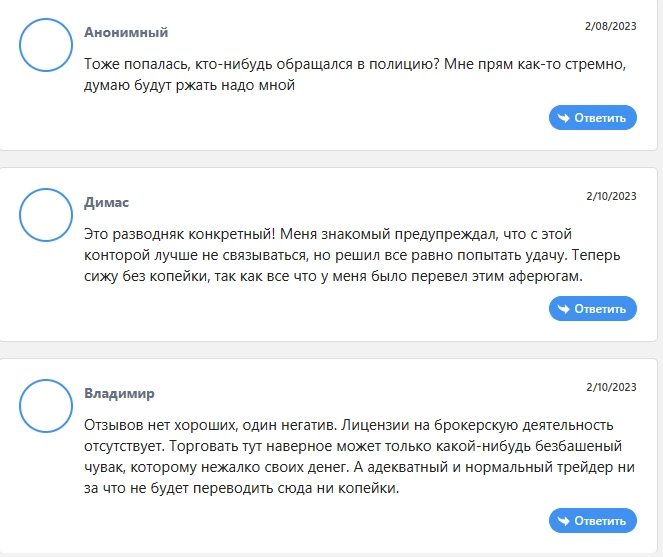
Task: Open Владимир's circular avatar
Action: (46, 406)
